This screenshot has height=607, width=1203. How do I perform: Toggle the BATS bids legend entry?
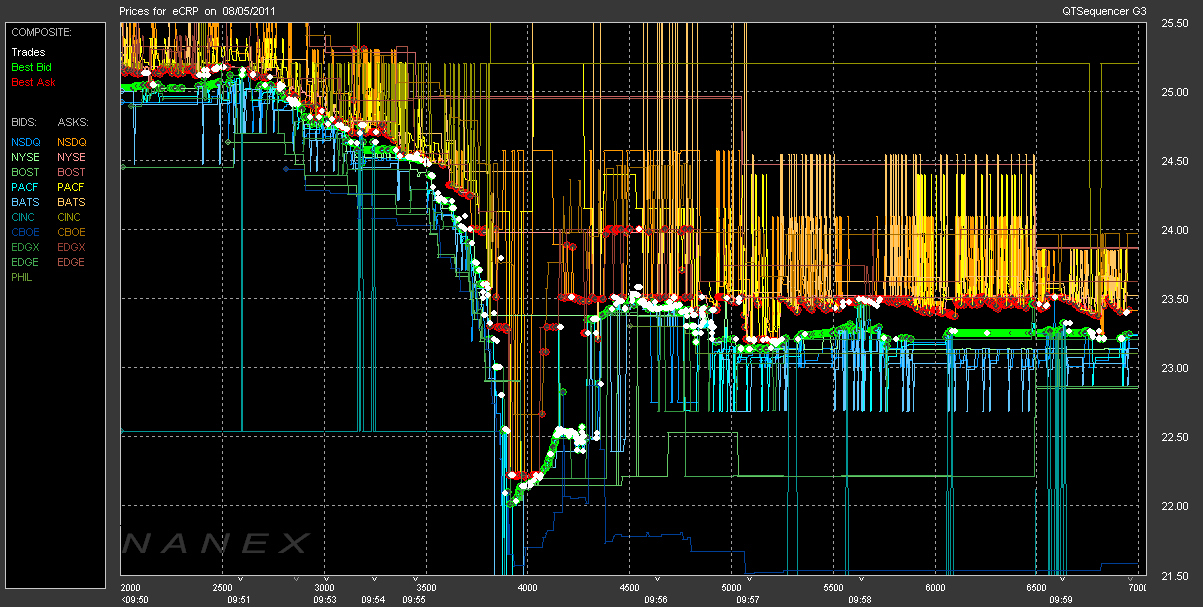(26, 202)
